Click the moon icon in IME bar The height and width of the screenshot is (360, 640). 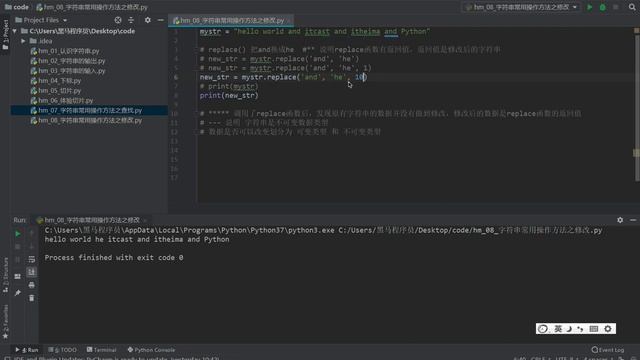click(x=569, y=329)
